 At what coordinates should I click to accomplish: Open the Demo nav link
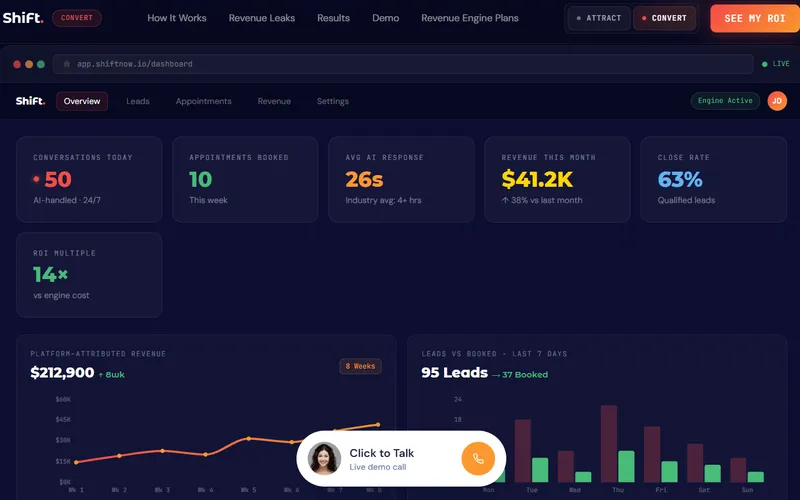click(385, 18)
